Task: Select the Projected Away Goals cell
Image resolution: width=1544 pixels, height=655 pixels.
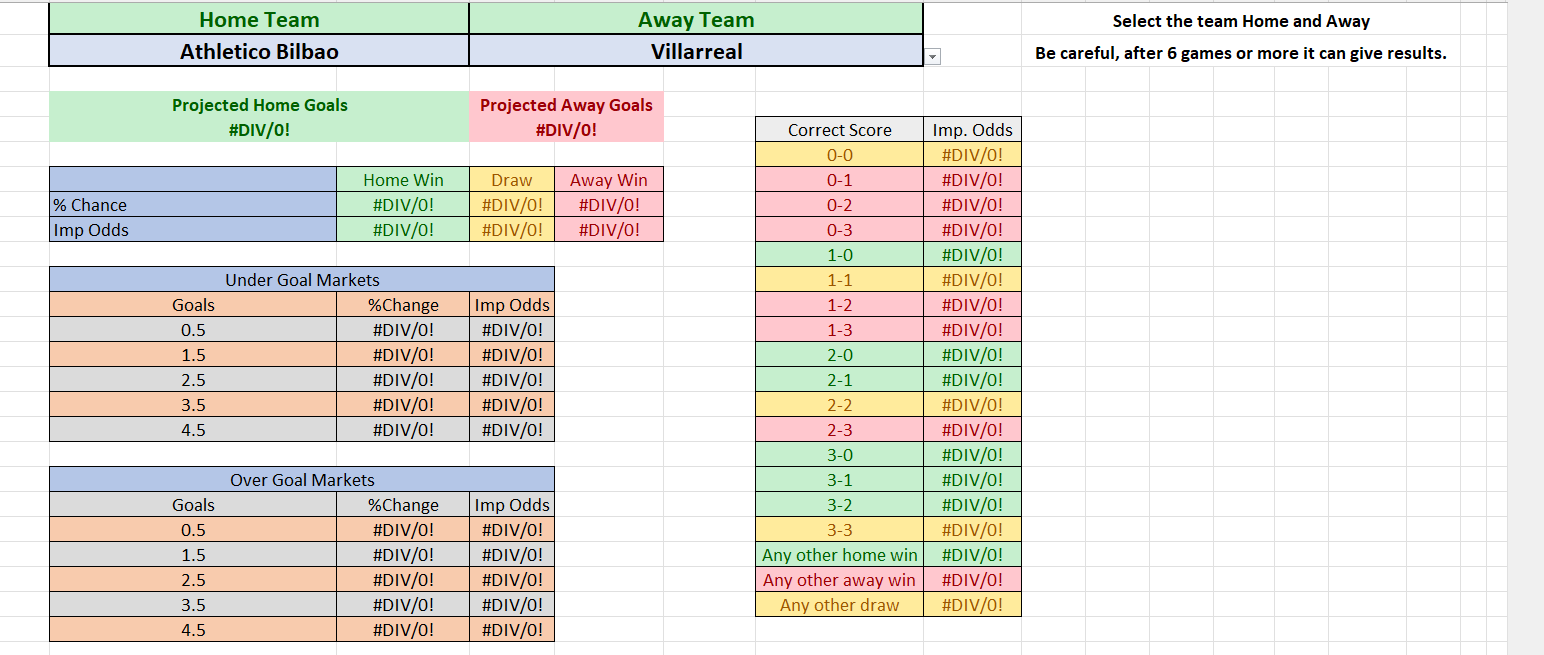Action: 566,117
